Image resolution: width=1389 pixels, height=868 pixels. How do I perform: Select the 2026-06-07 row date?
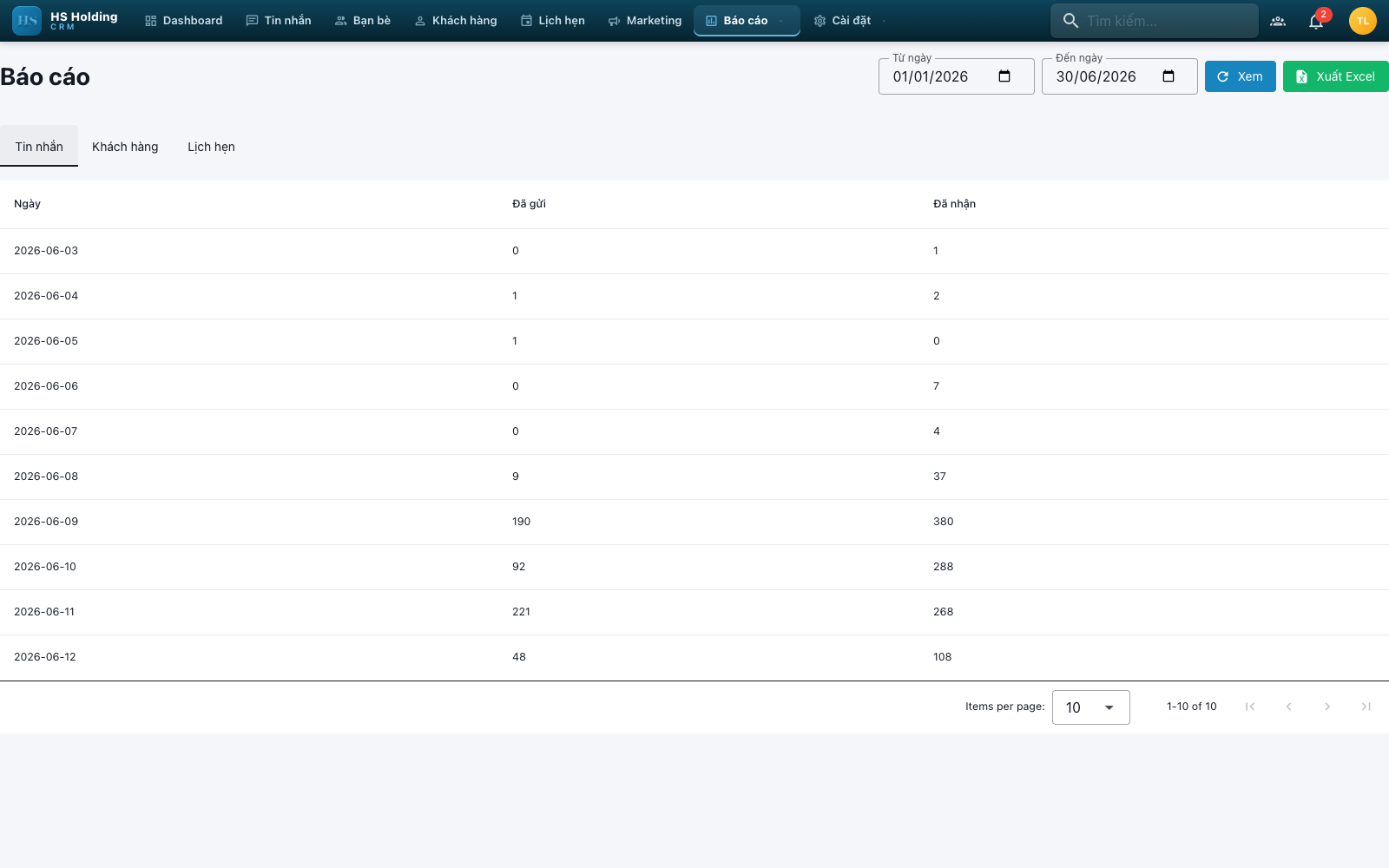point(46,431)
